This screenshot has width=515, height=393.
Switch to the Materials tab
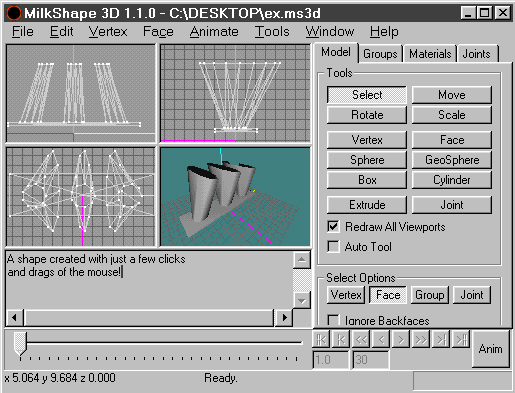430,54
